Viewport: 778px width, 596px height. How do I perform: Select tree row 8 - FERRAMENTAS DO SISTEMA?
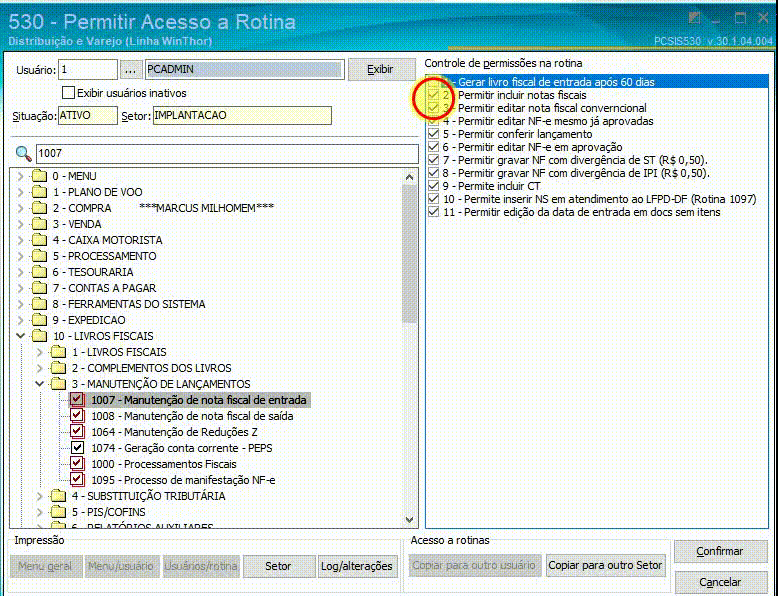click(x=129, y=304)
